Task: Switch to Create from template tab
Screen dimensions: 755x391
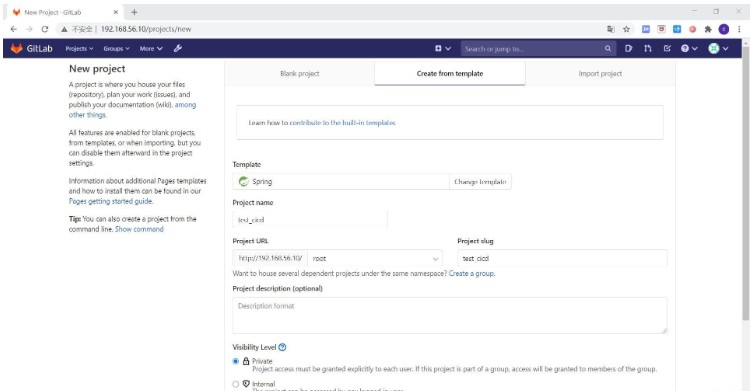Action: 450,74
